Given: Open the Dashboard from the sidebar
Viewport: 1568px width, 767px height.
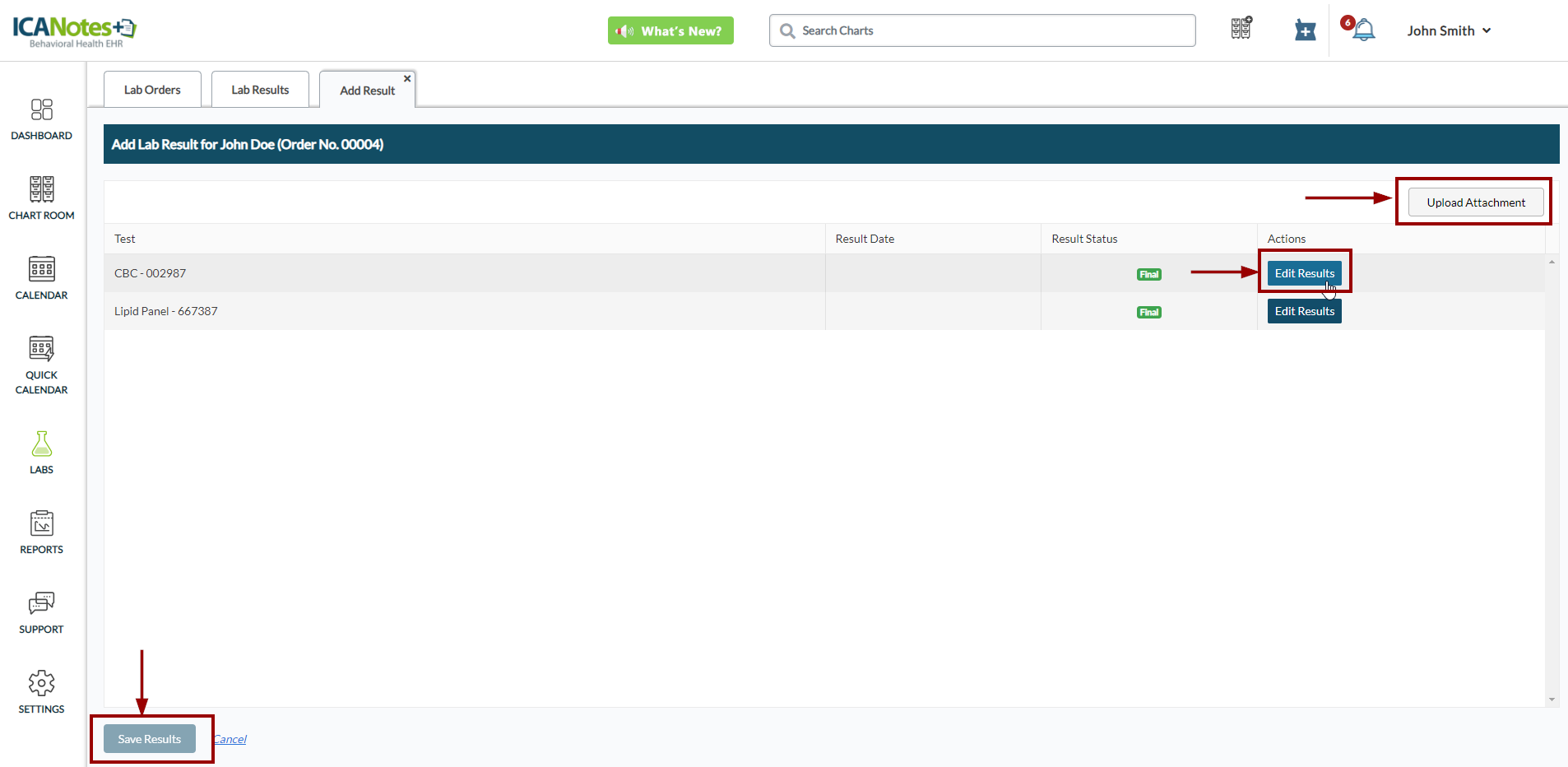Looking at the screenshot, I should pyautogui.click(x=41, y=119).
